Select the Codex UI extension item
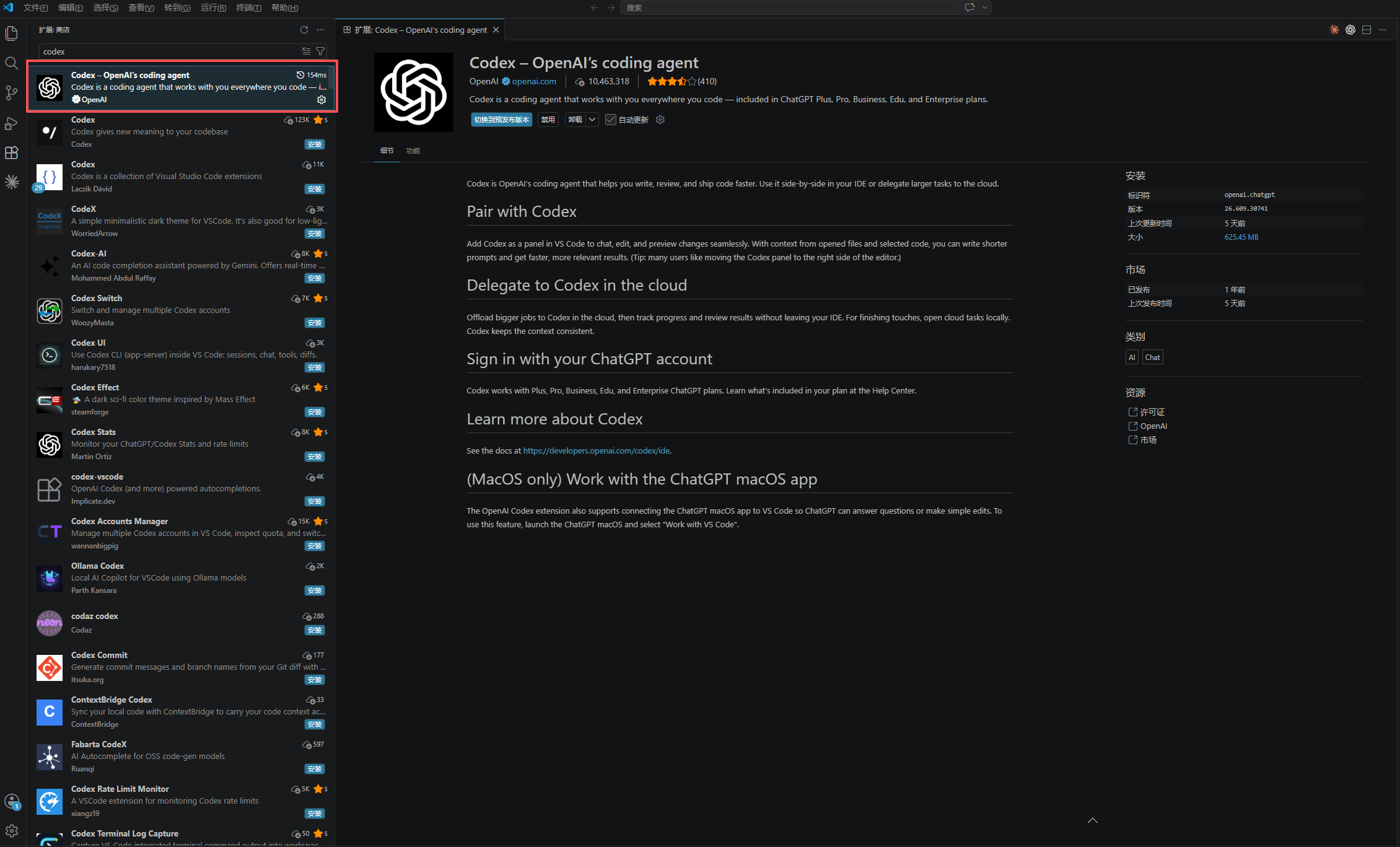1400x847 pixels. click(181, 355)
